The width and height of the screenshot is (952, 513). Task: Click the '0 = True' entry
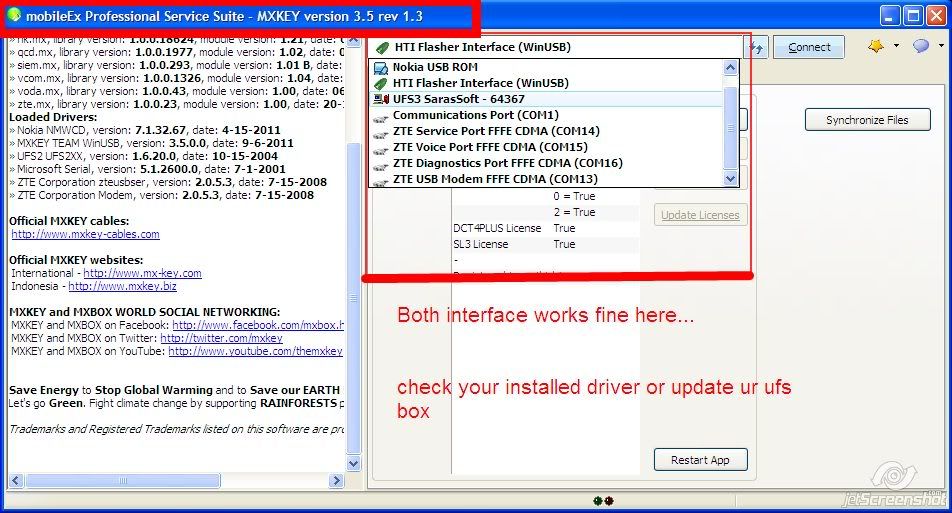click(x=574, y=196)
